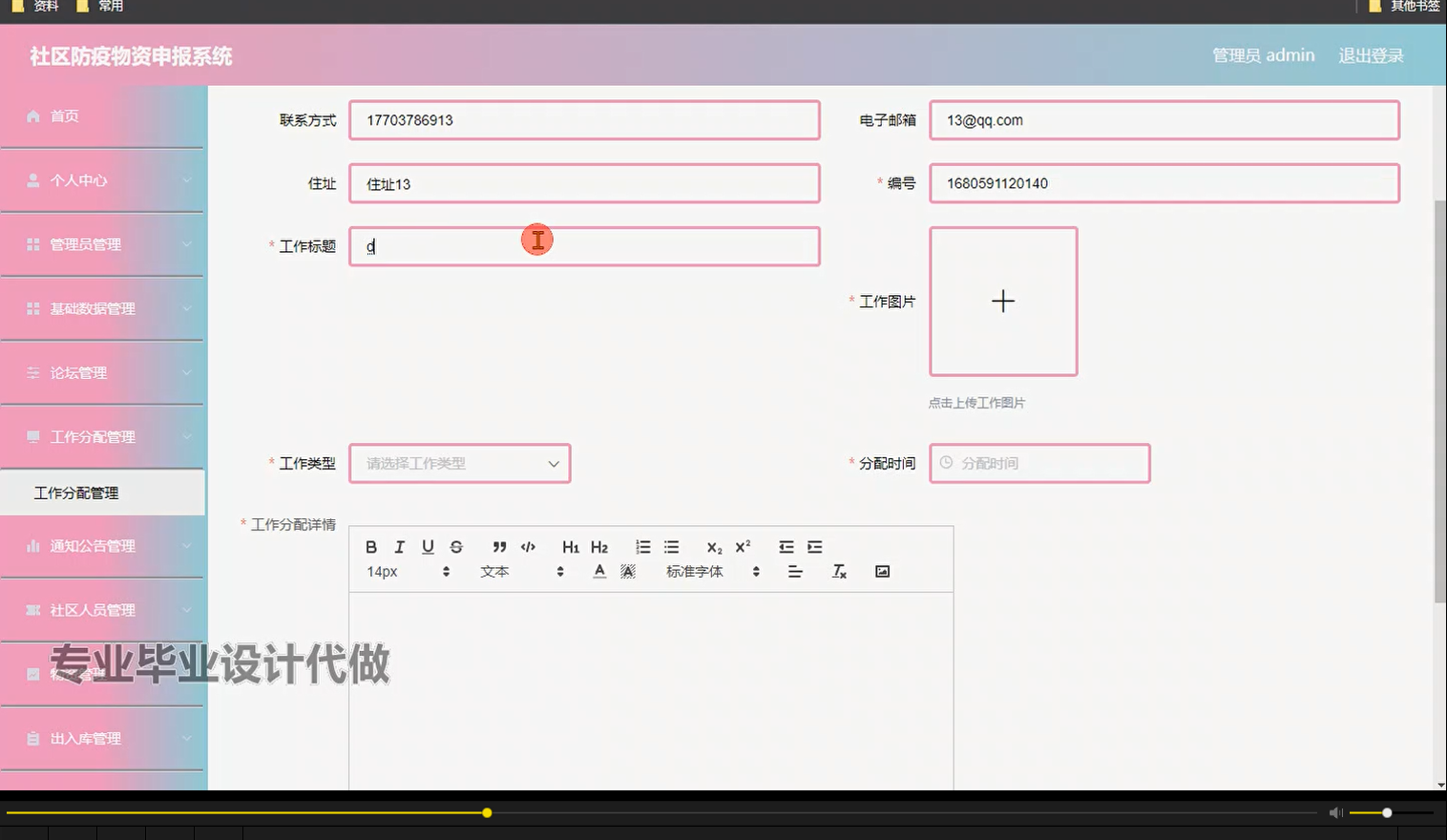Image resolution: width=1447 pixels, height=840 pixels.
Task: Toggle the ordered list formatting
Action: (x=642, y=547)
